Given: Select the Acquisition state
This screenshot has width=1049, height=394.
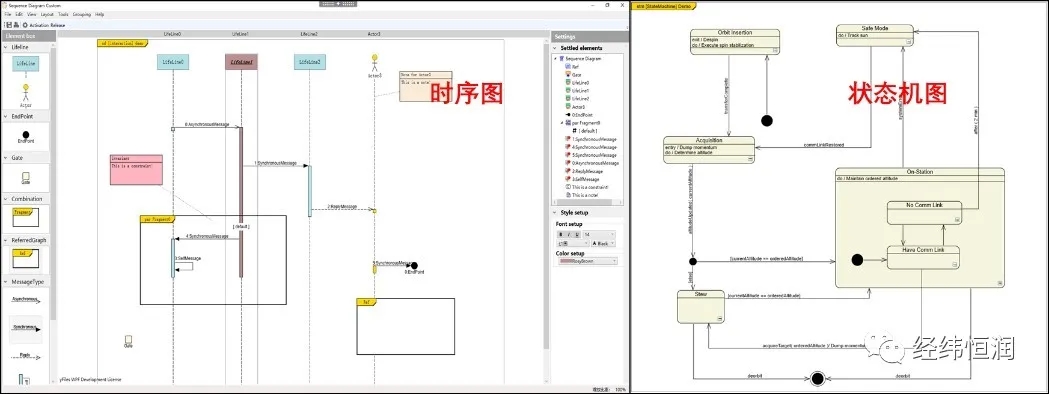Looking at the screenshot, I should [708, 150].
